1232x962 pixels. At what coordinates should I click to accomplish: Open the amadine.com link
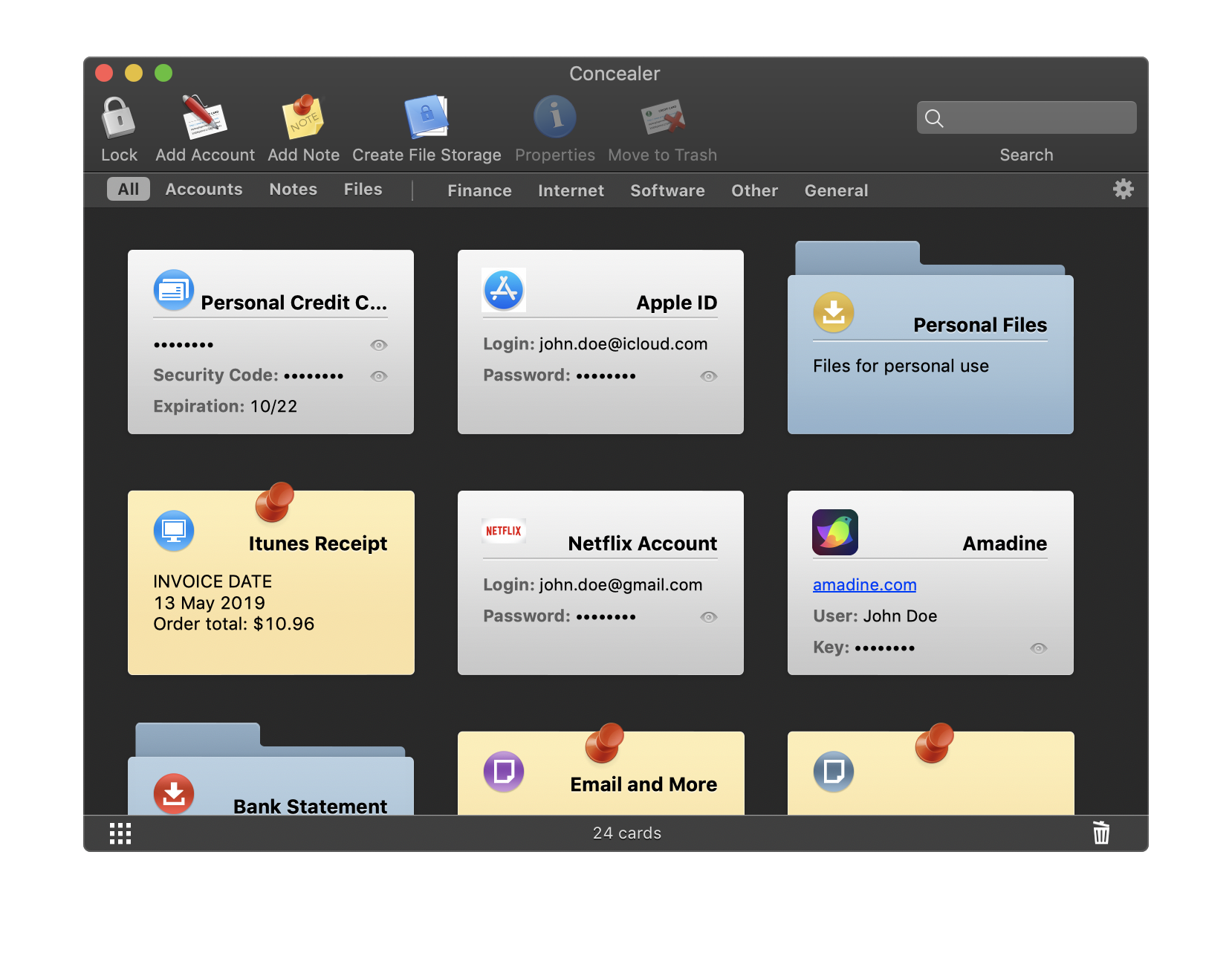(864, 584)
